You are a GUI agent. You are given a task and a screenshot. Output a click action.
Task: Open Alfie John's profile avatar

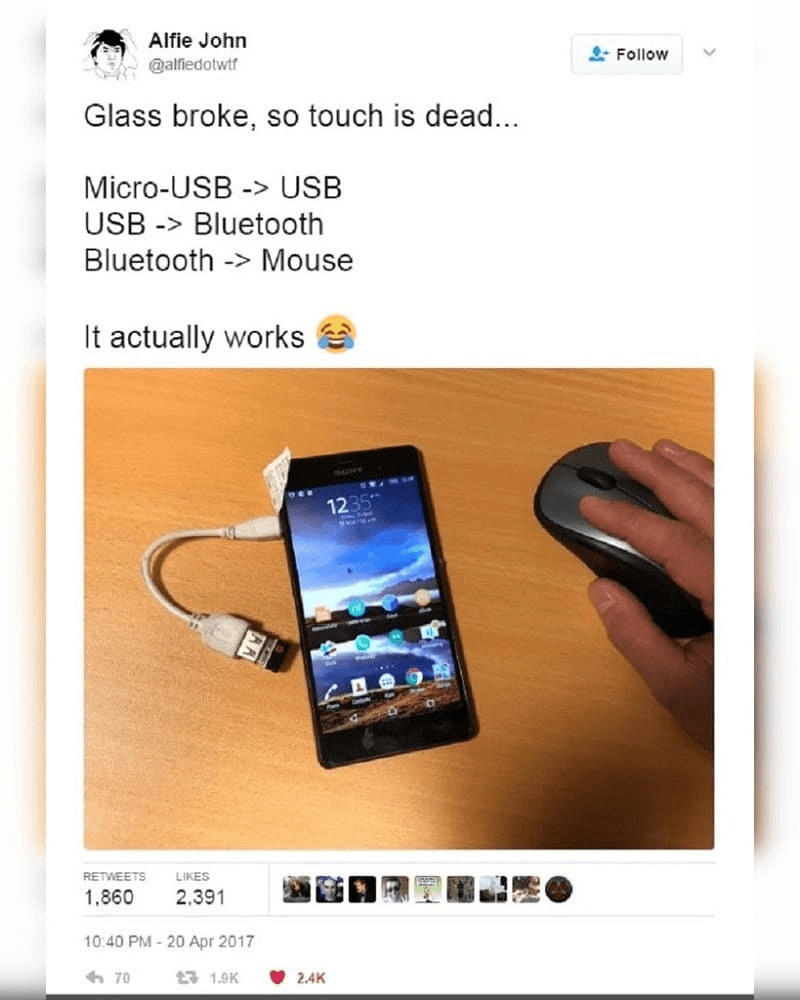coord(110,54)
